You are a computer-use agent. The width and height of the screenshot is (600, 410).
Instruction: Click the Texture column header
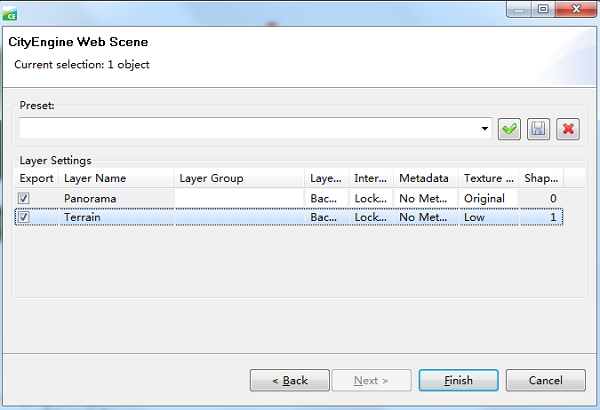pos(488,178)
